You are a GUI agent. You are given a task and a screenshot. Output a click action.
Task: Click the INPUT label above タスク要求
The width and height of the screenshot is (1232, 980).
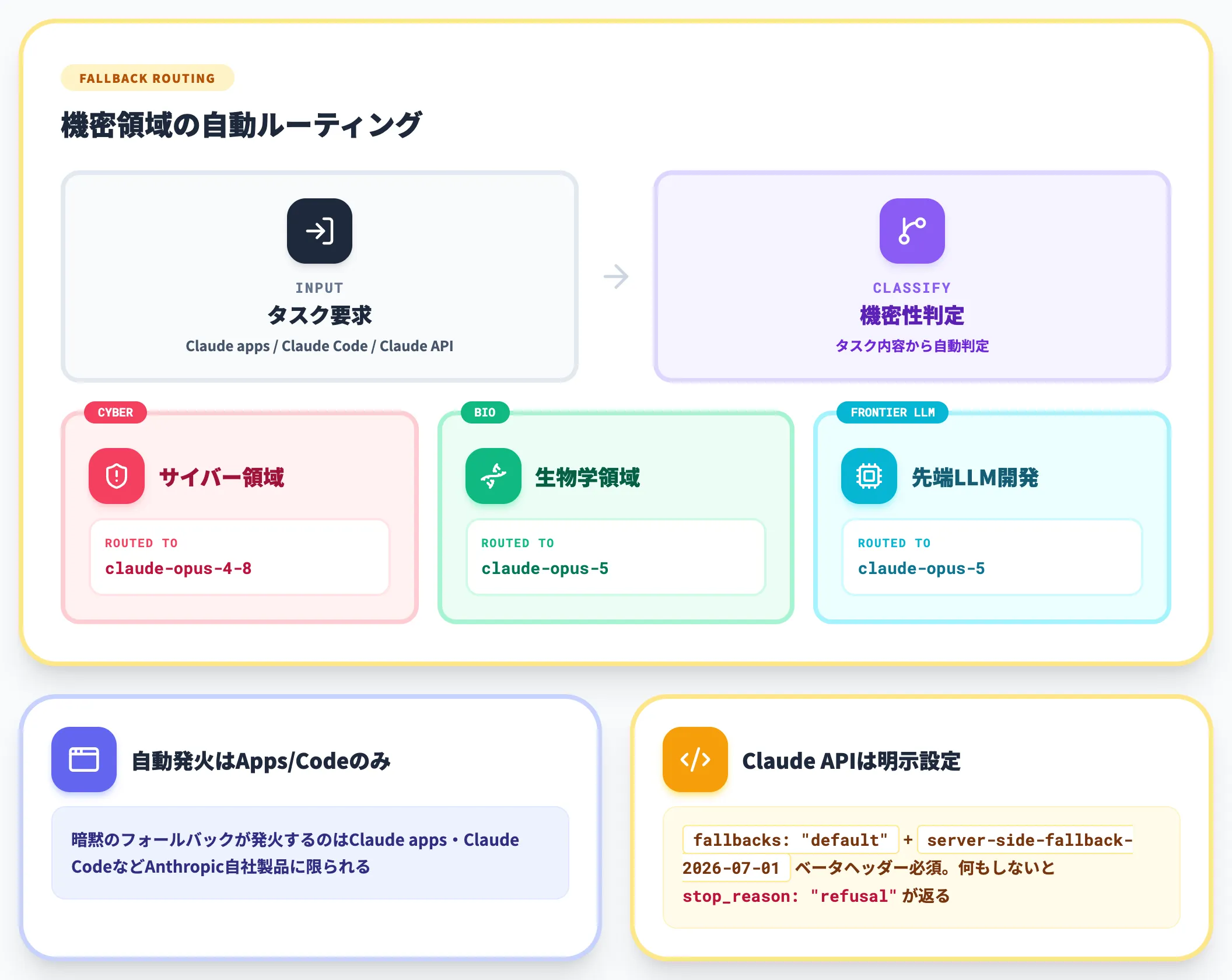click(x=319, y=288)
